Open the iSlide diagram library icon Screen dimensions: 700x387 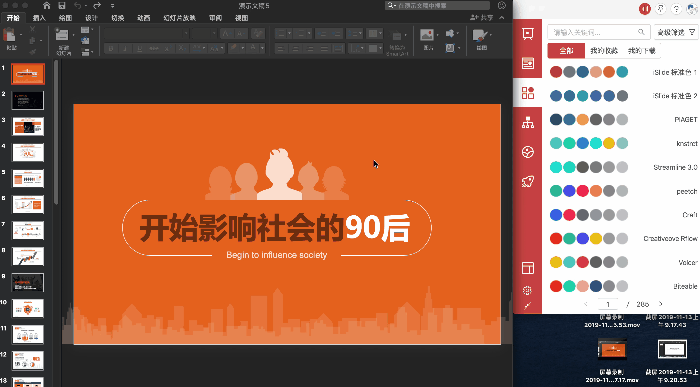[x=528, y=122]
